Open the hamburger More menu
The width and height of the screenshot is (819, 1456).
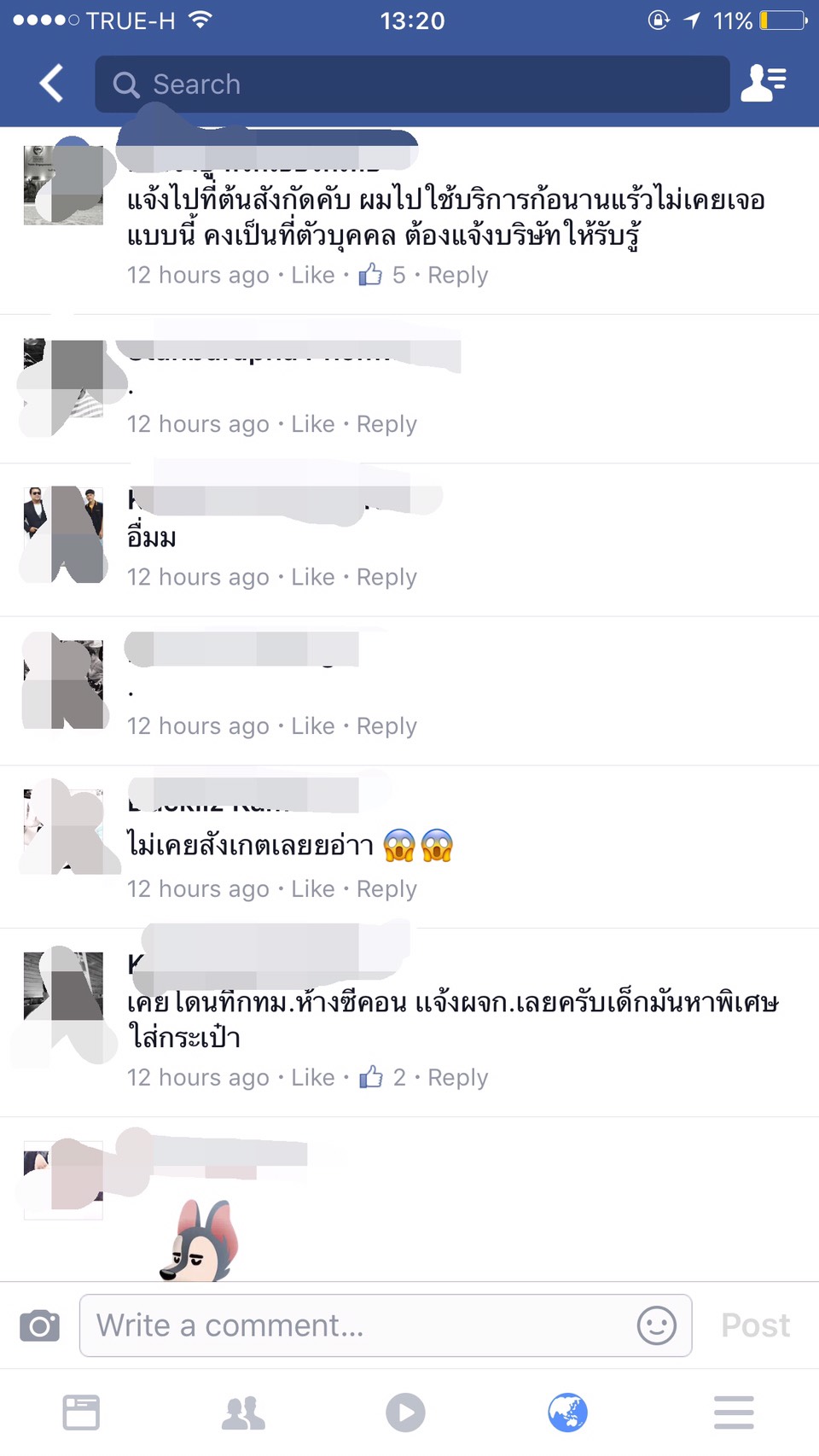734,1412
